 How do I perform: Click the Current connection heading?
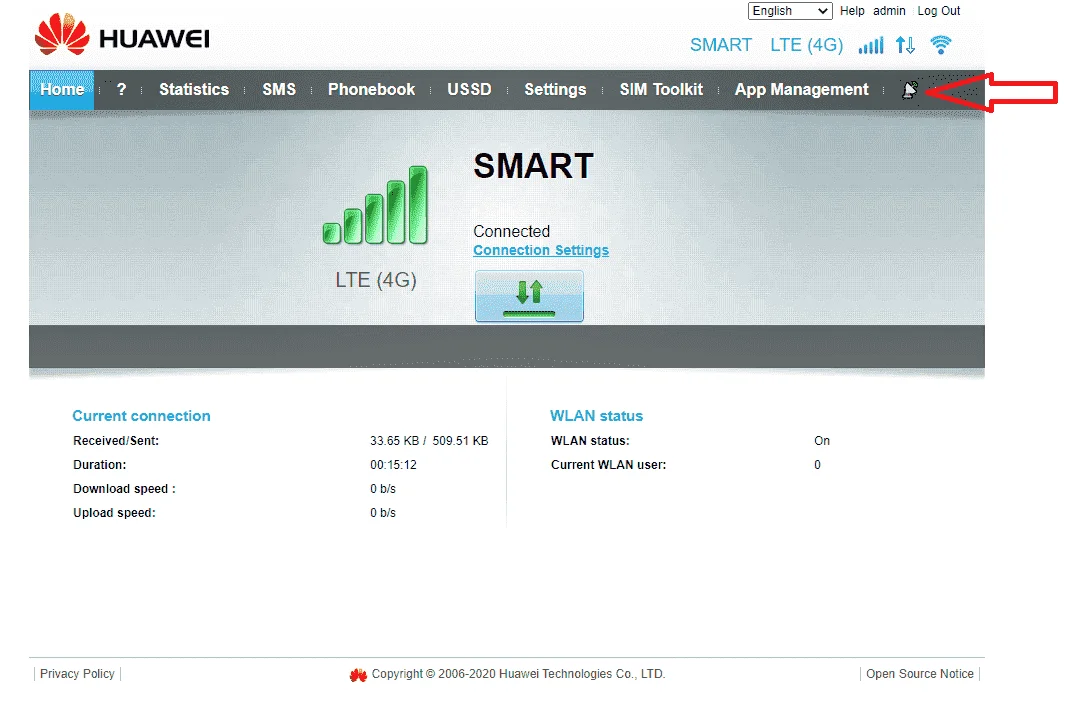pos(141,416)
